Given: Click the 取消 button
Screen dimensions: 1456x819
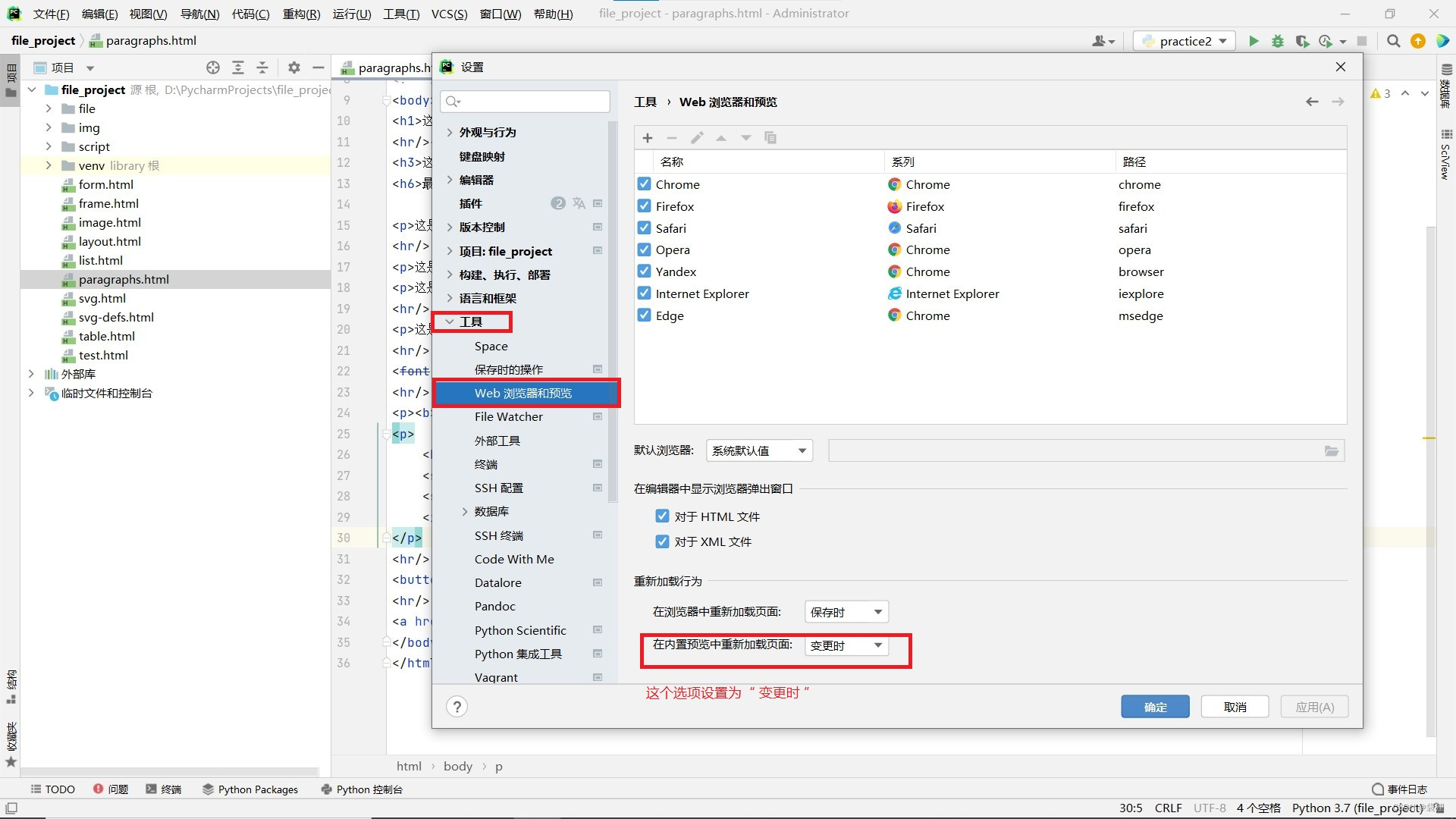Looking at the screenshot, I should pyautogui.click(x=1235, y=707).
